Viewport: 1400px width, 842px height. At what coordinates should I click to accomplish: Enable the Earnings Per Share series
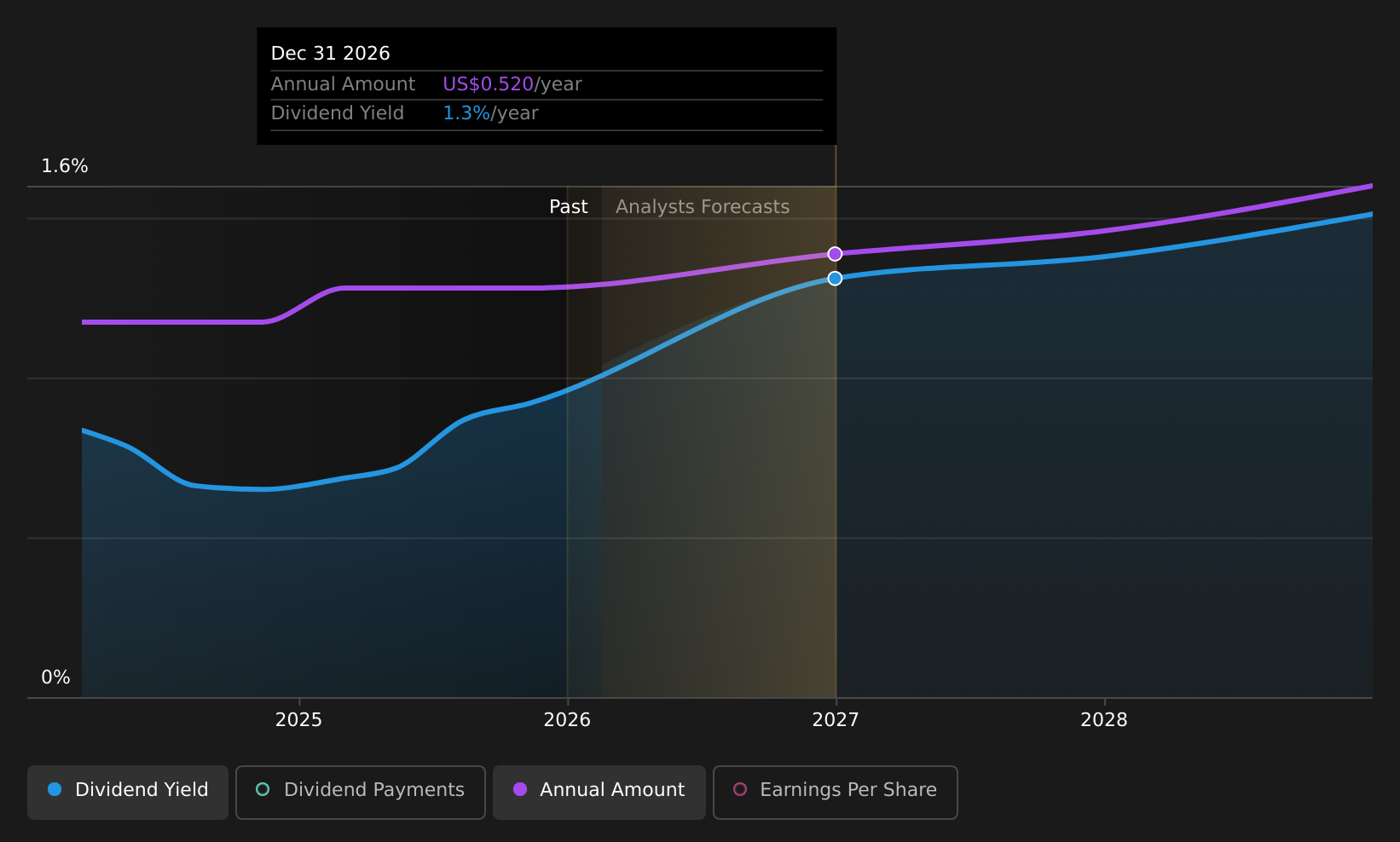(836, 792)
